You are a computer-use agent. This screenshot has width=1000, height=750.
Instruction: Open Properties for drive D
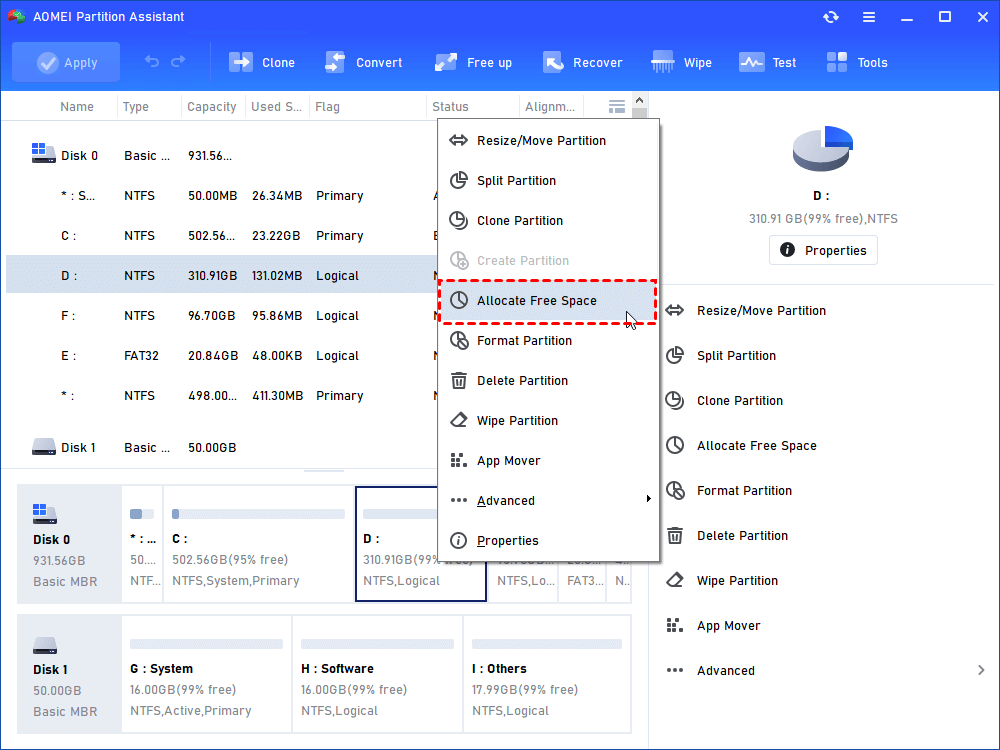pyautogui.click(x=823, y=250)
